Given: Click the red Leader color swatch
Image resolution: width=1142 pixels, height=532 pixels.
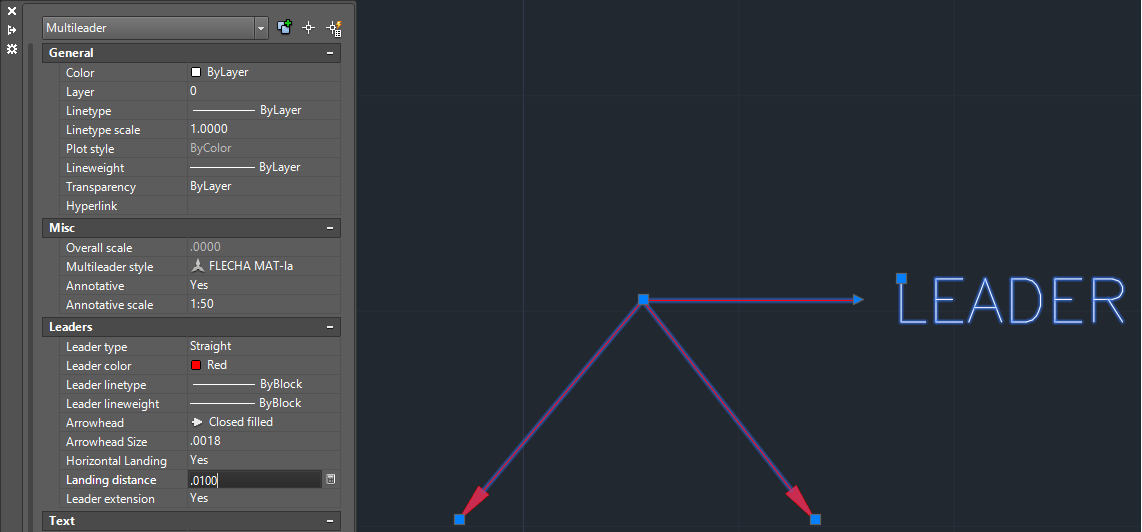Looking at the screenshot, I should (x=196, y=365).
